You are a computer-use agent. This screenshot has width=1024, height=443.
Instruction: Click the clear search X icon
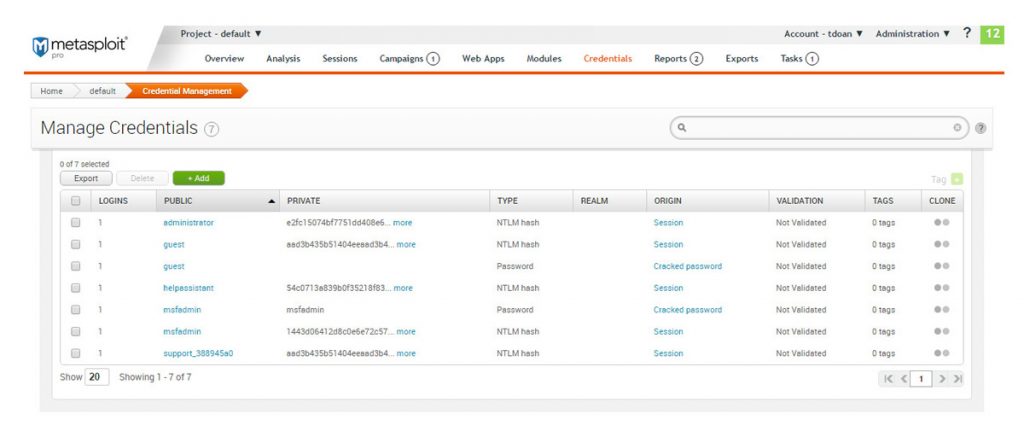[x=957, y=128]
